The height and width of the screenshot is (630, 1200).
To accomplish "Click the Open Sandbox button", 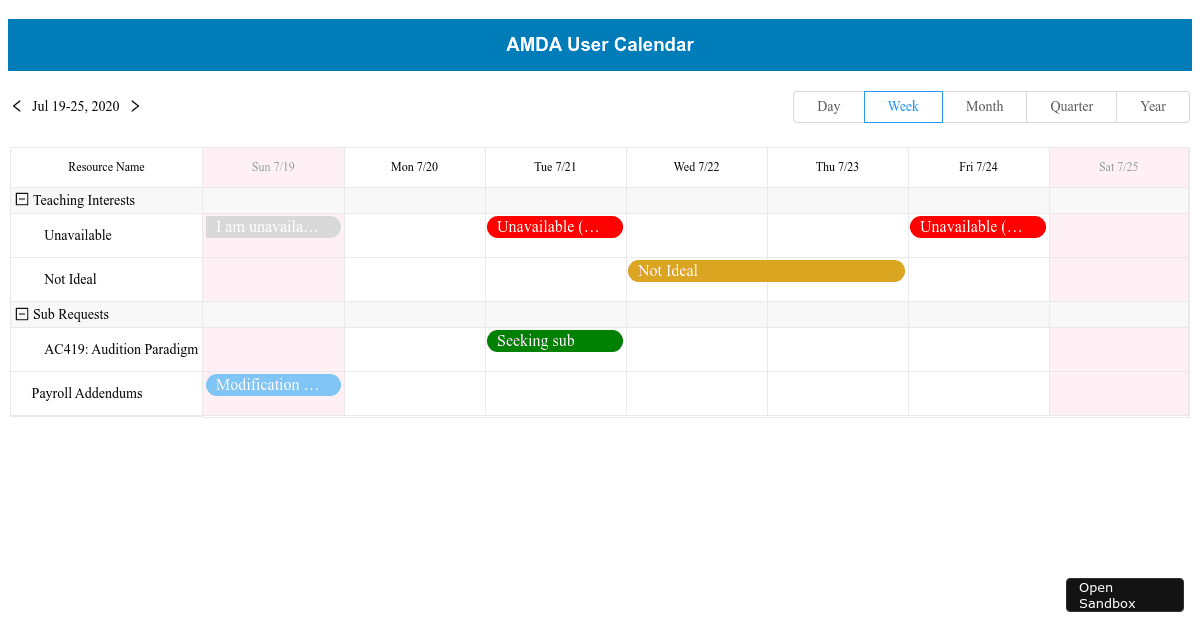I will [x=1124, y=595].
